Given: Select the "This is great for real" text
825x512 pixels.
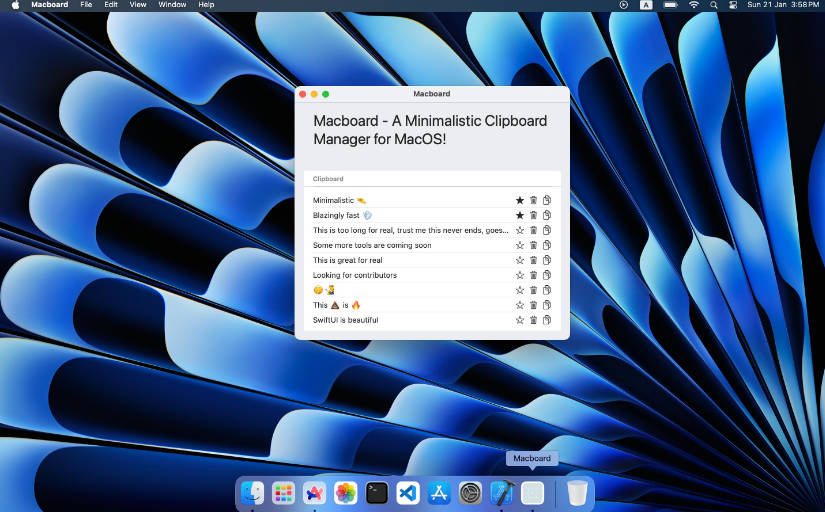Looking at the screenshot, I should [347, 260].
